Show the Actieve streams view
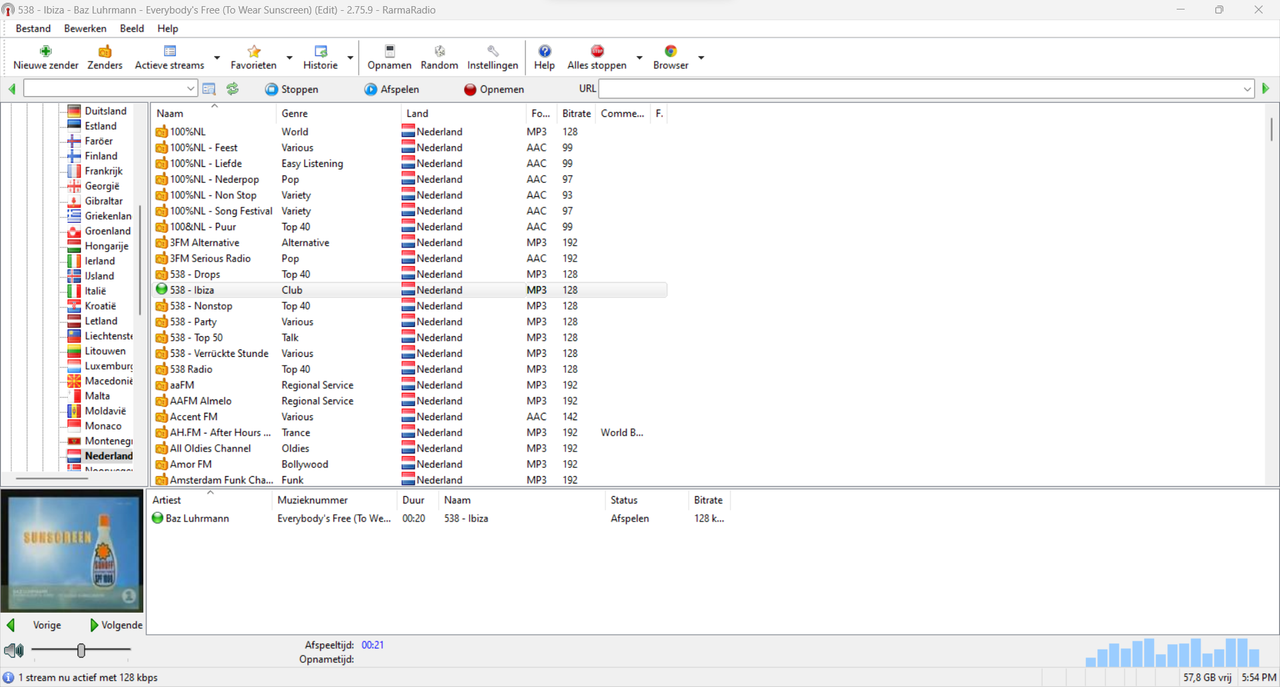 (170, 58)
